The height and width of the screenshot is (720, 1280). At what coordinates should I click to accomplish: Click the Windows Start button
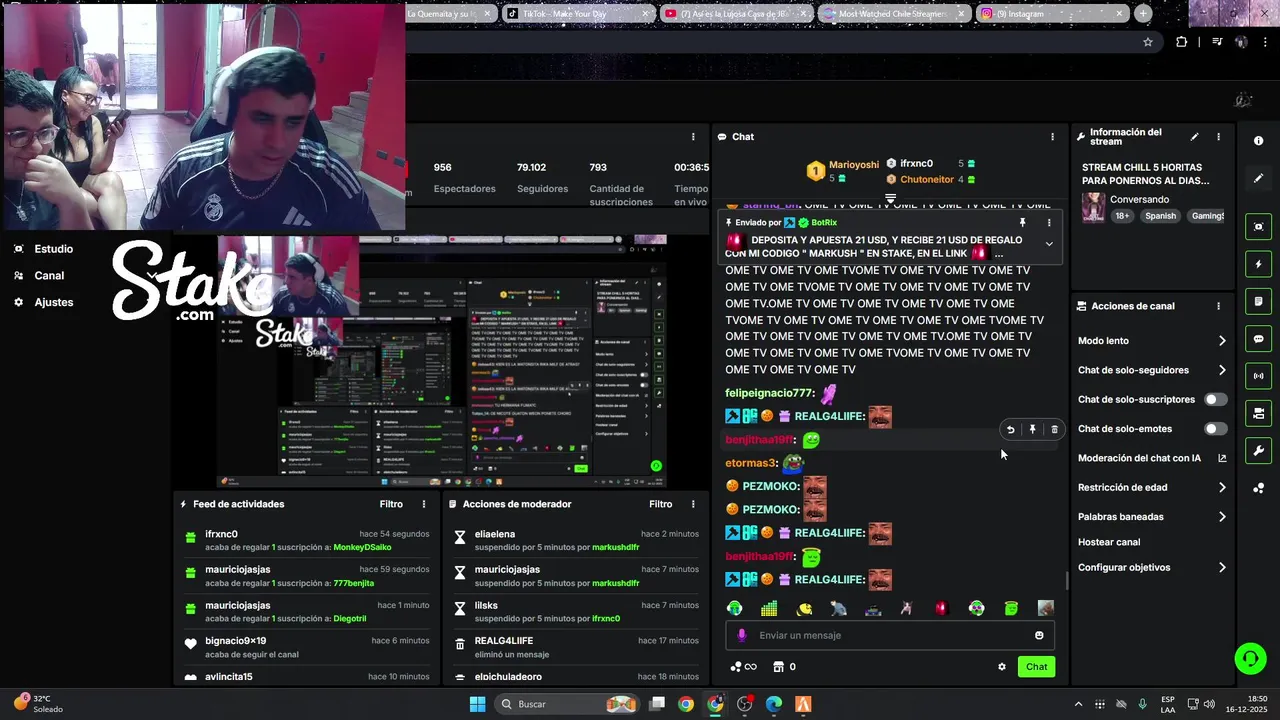click(477, 704)
